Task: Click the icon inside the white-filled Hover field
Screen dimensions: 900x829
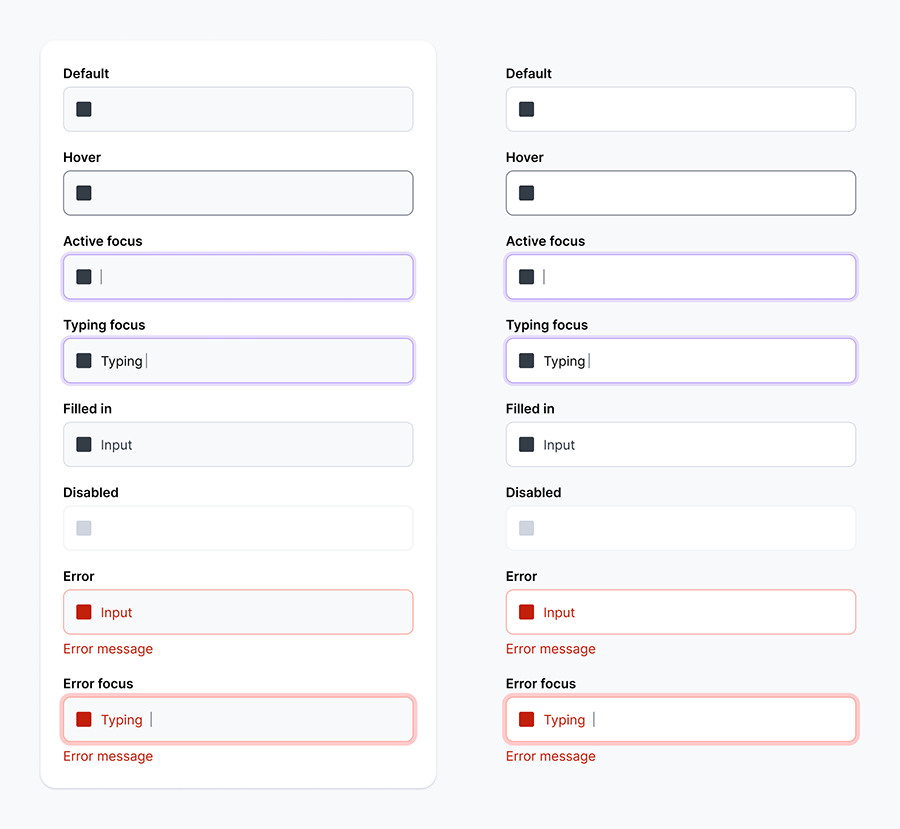Action: 527,193
